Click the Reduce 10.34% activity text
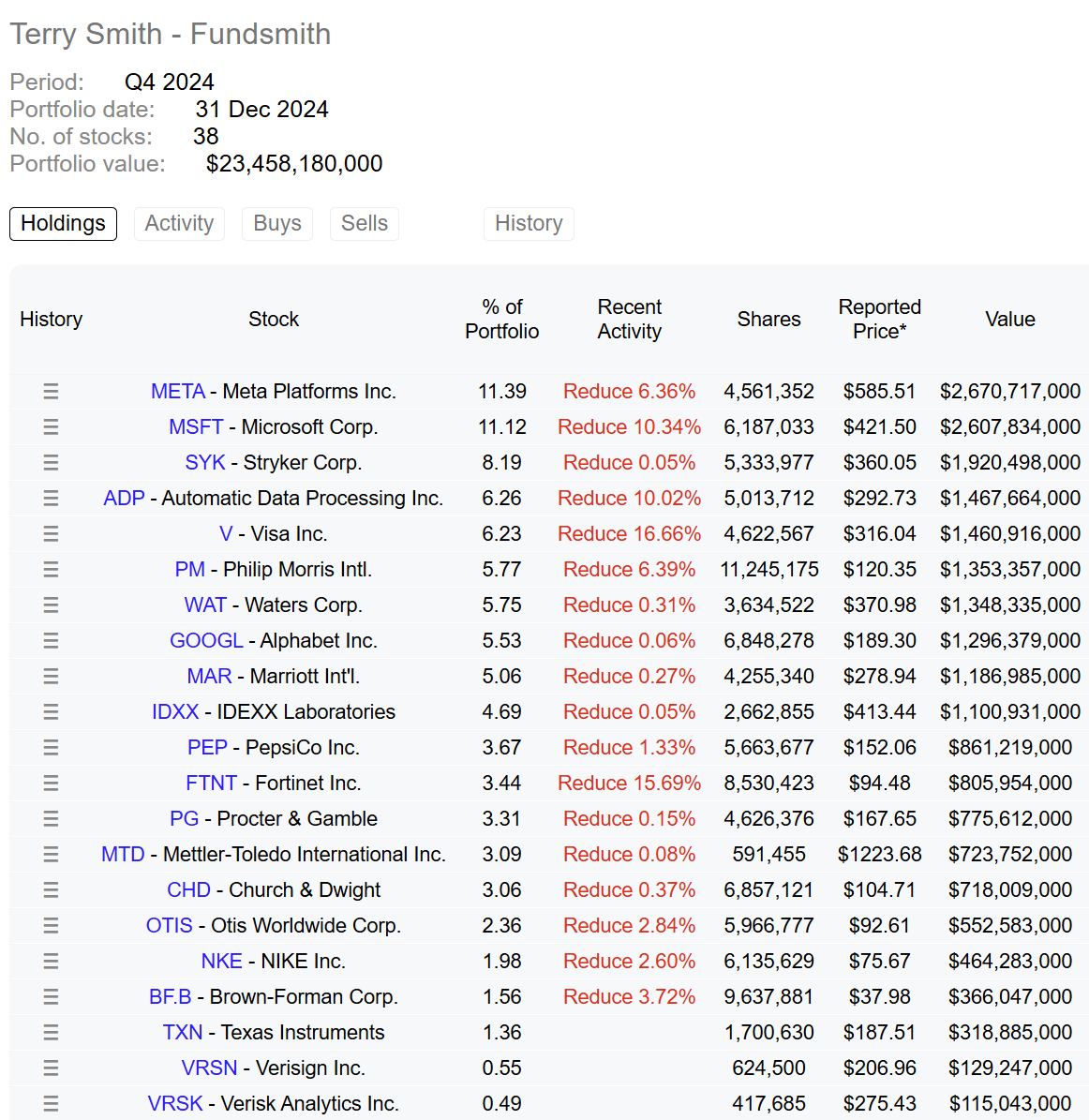 coord(629,427)
